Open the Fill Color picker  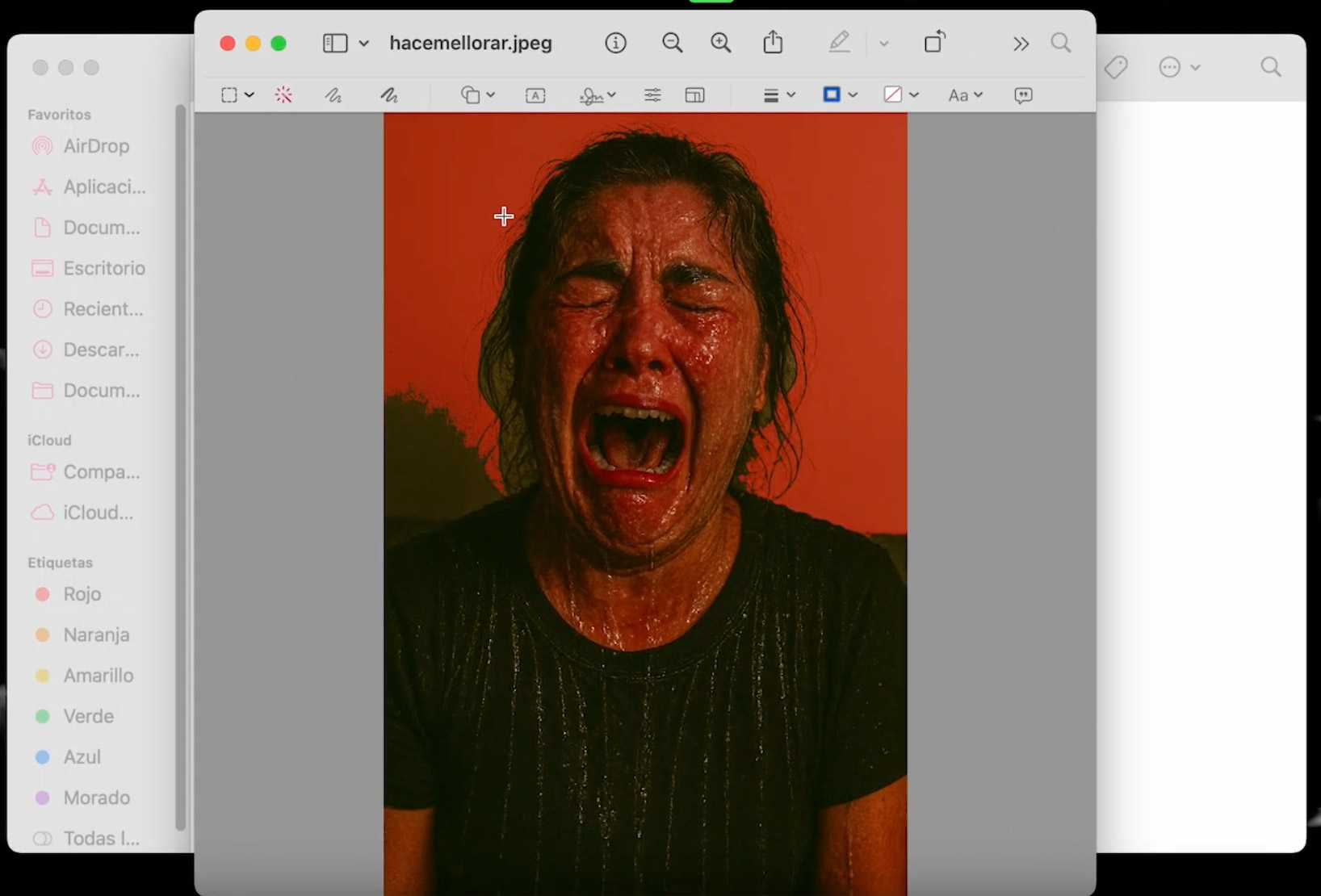click(x=901, y=95)
